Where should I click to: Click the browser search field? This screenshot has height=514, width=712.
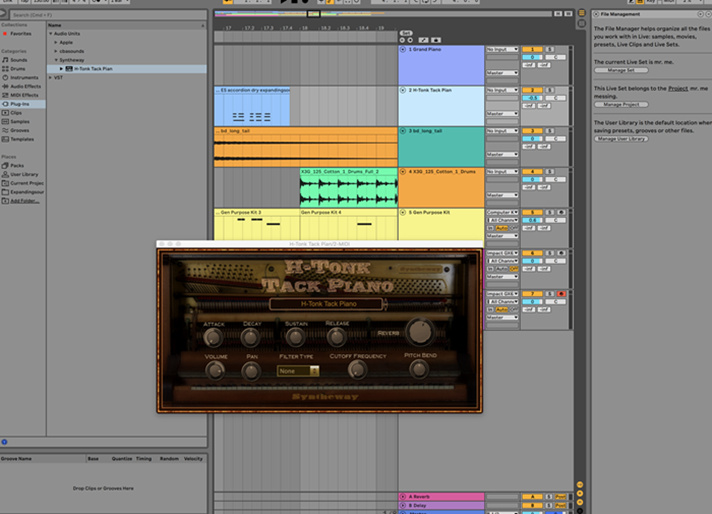click(x=108, y=15)
